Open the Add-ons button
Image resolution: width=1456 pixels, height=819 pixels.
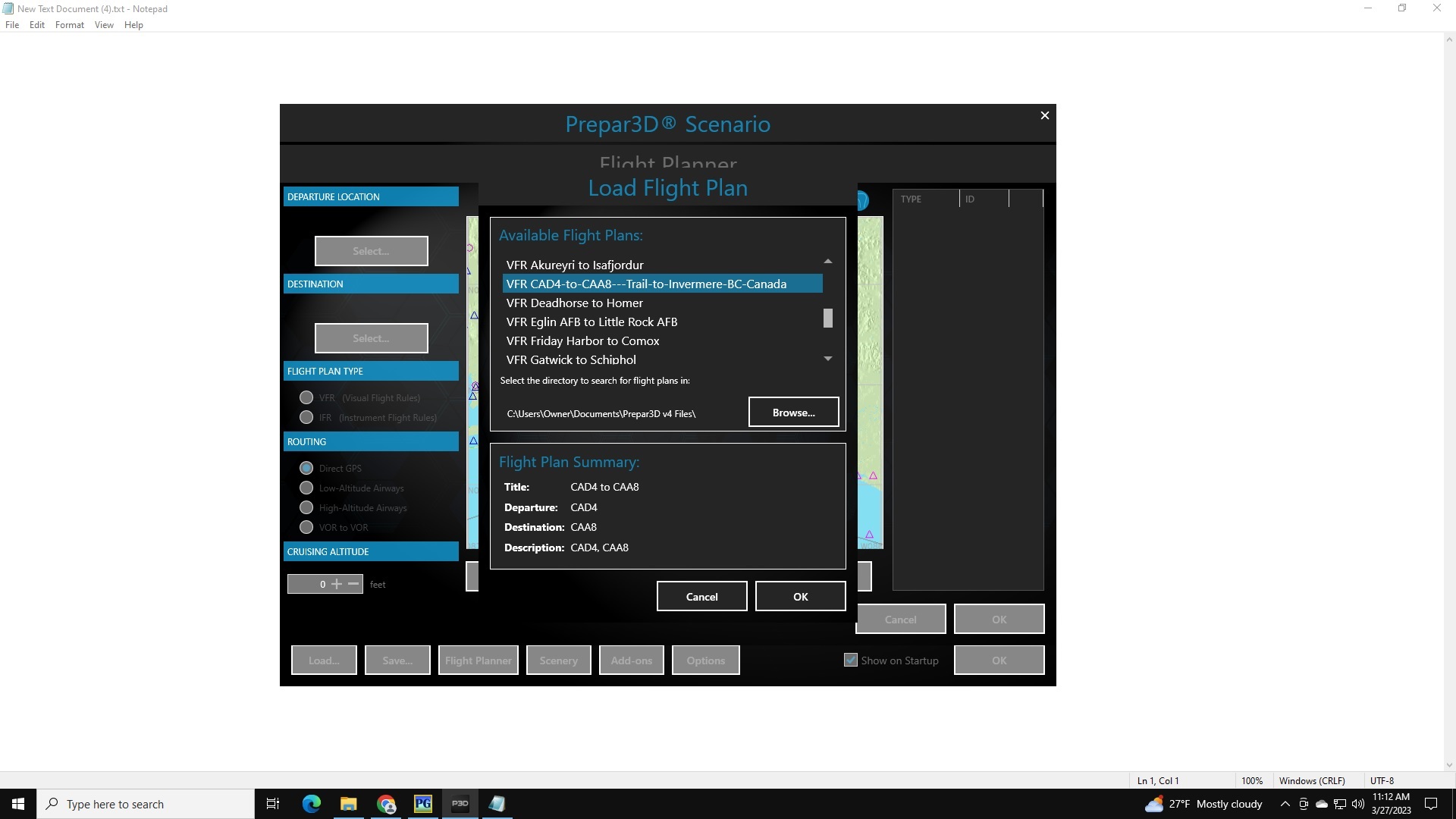(x=632, y=661)
